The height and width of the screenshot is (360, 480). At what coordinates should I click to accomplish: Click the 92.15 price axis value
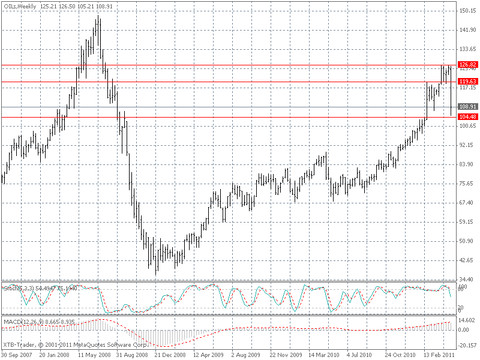[468, 145]
